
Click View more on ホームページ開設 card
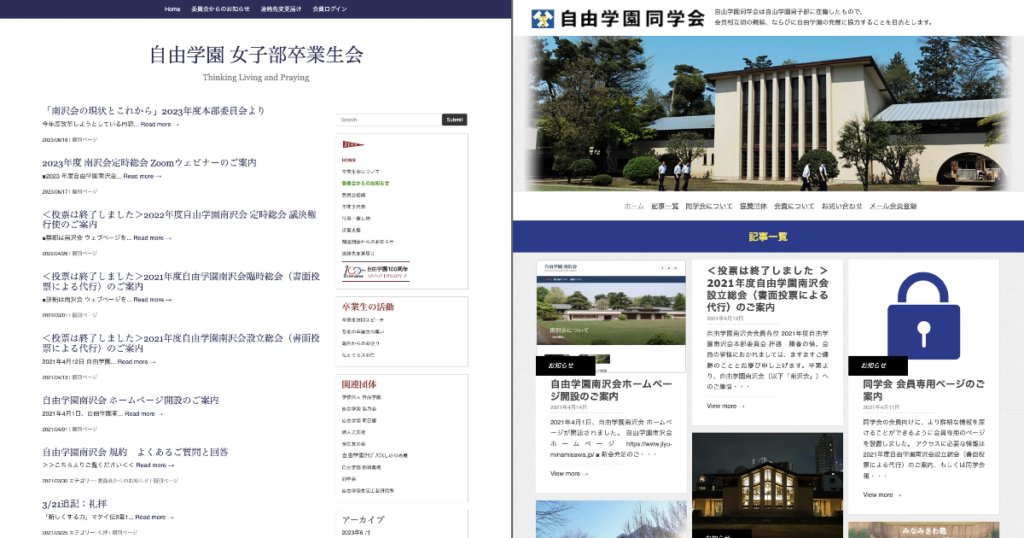click(x=569, y=474)
